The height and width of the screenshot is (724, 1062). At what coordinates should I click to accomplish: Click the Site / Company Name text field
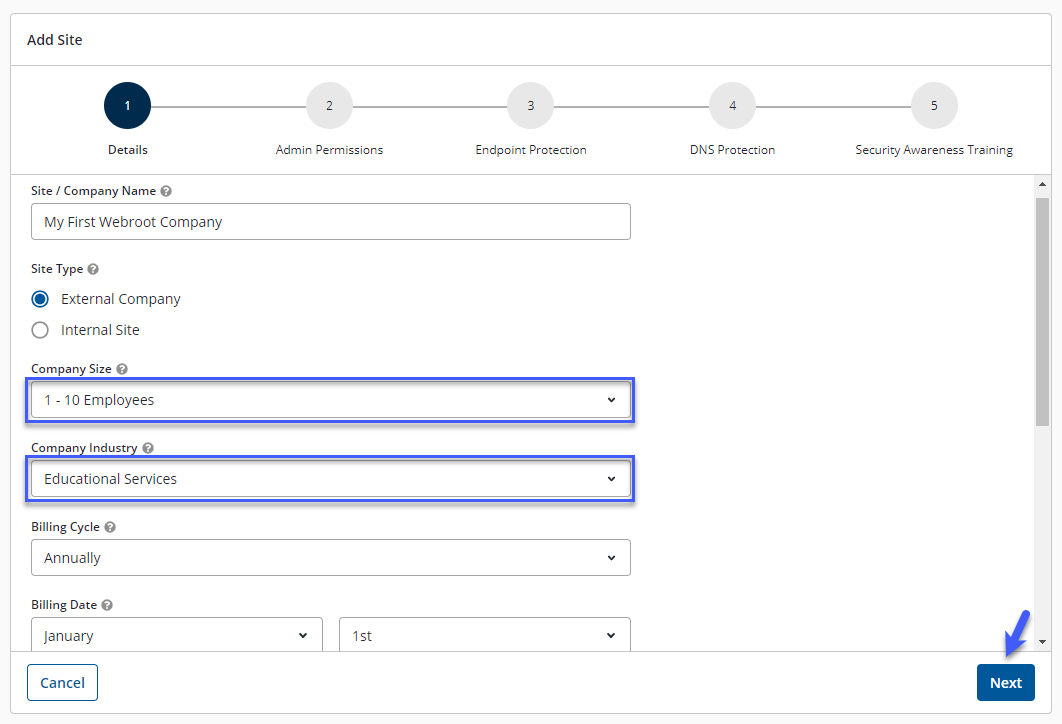coord(331,222)
